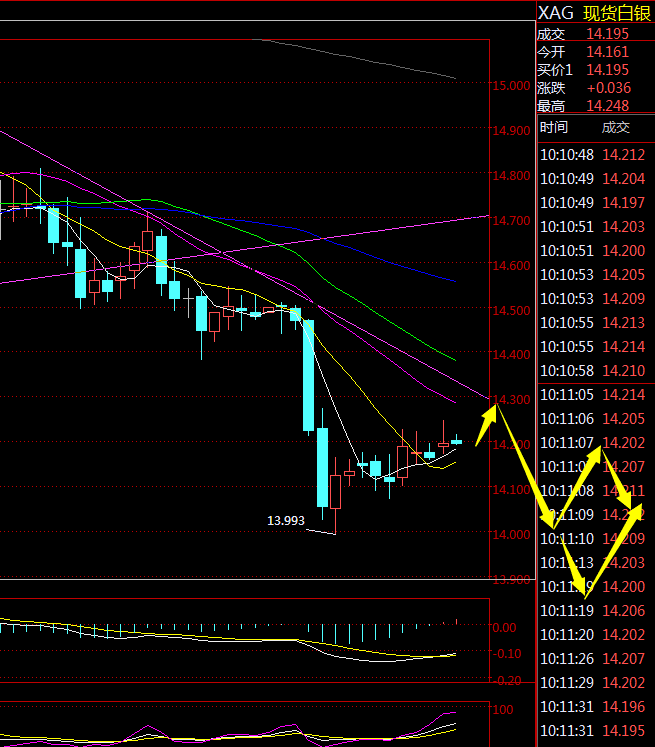Click the last 10:11:31 tick priced 14.195
The height and width of the screenshot is (747, 655).
tap(593, 730)
